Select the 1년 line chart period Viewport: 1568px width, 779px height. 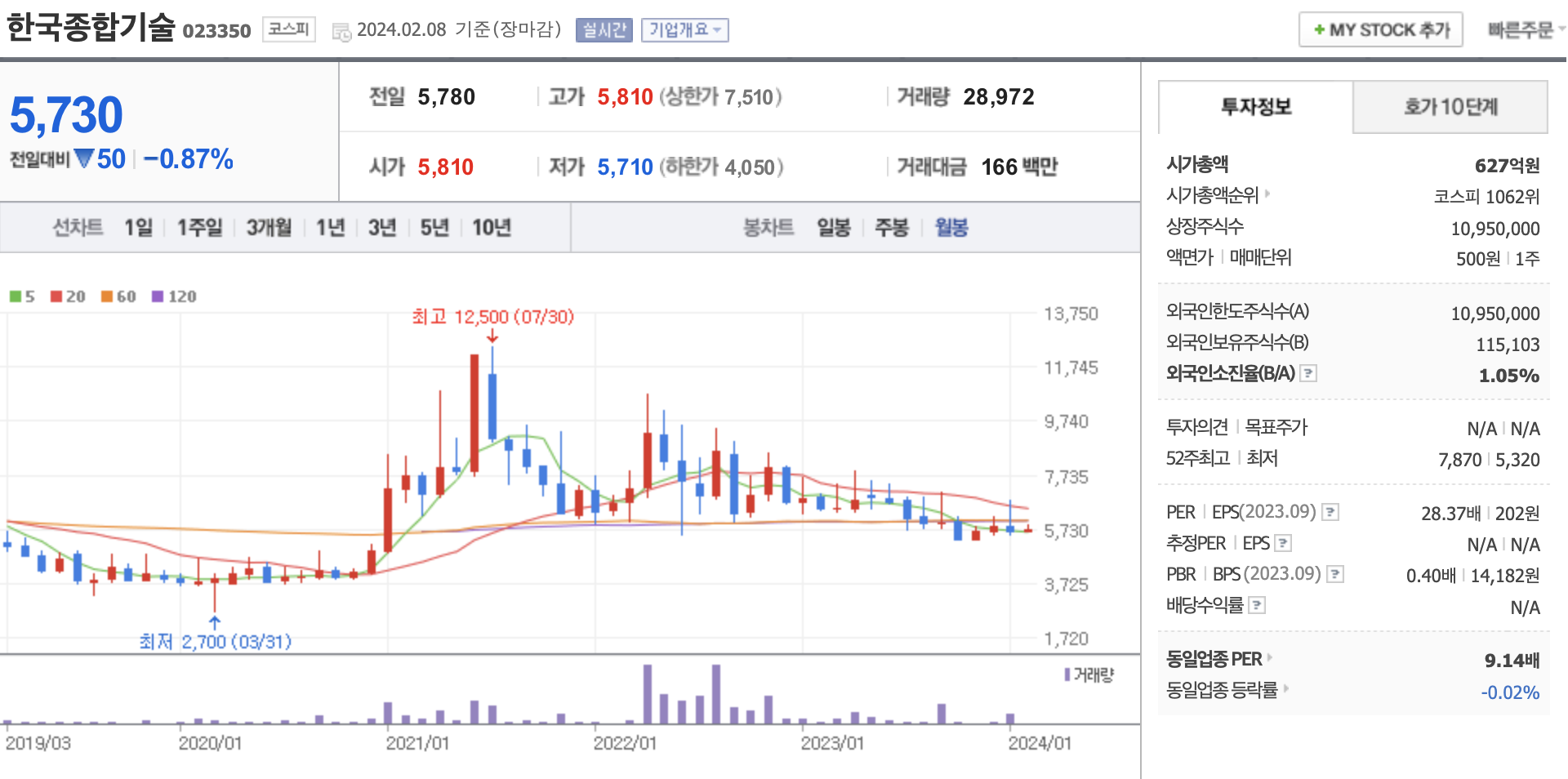click(x=330, y=227)
